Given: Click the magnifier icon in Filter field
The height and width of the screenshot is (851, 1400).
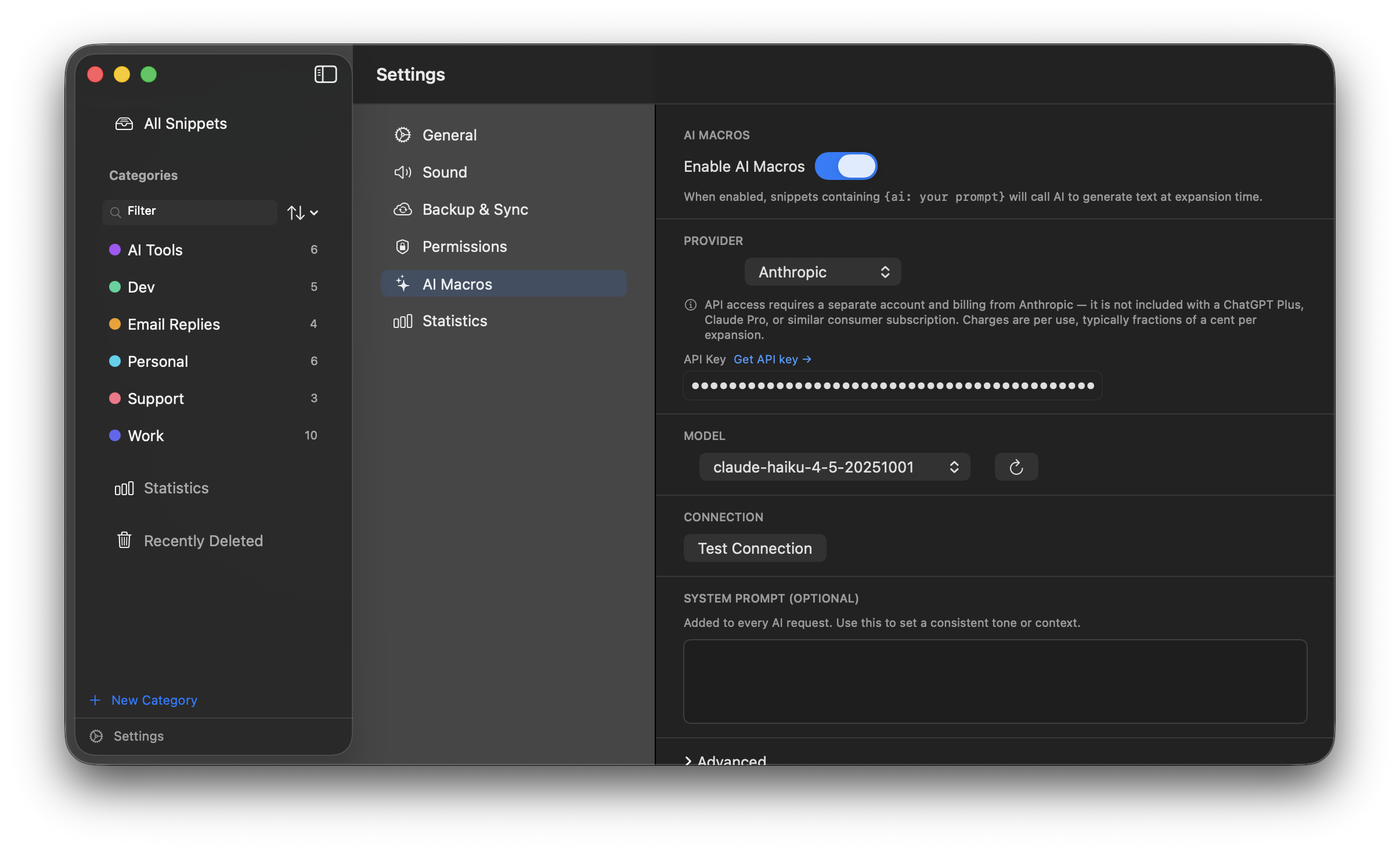Looking at the screenshot, I should coord(116,212).
